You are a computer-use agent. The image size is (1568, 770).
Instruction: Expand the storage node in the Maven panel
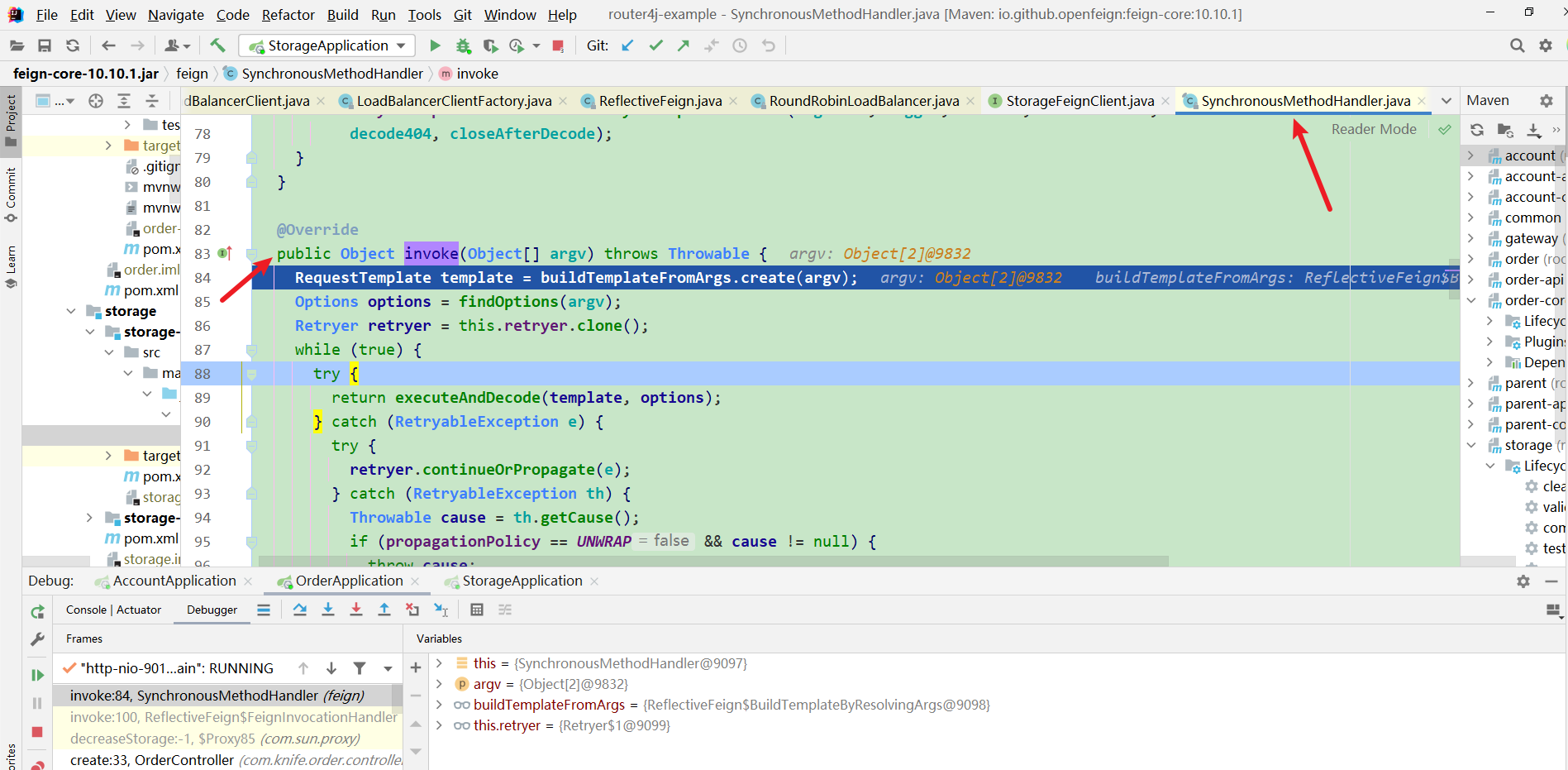1471,444
